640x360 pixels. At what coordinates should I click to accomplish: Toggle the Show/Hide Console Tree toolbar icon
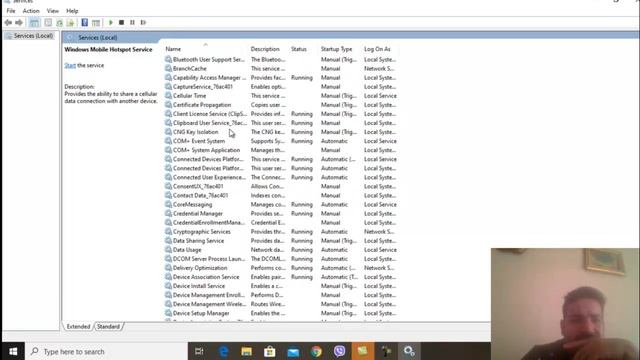tap(34, 22)
